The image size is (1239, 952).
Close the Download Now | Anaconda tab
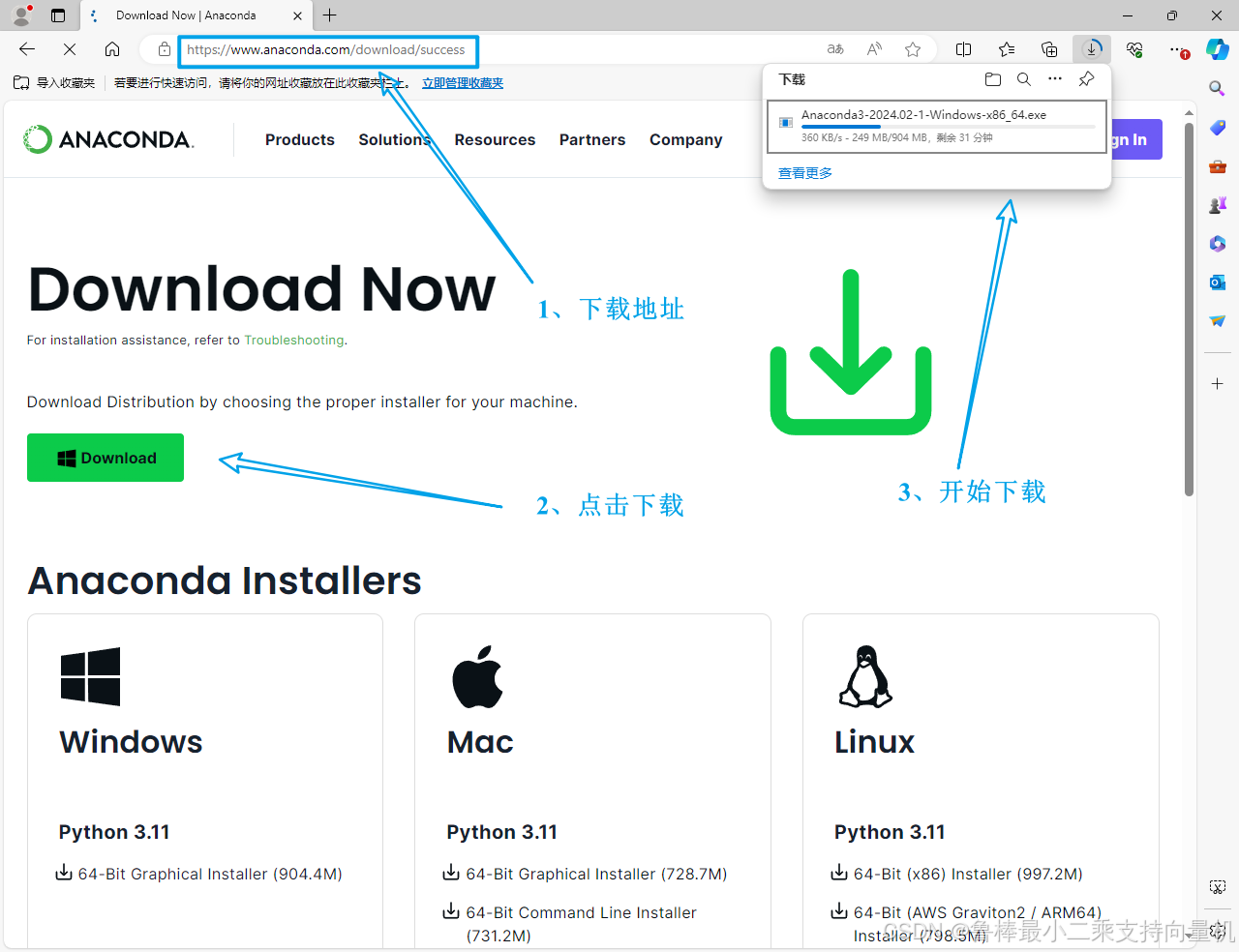click(x=297, y=15)
